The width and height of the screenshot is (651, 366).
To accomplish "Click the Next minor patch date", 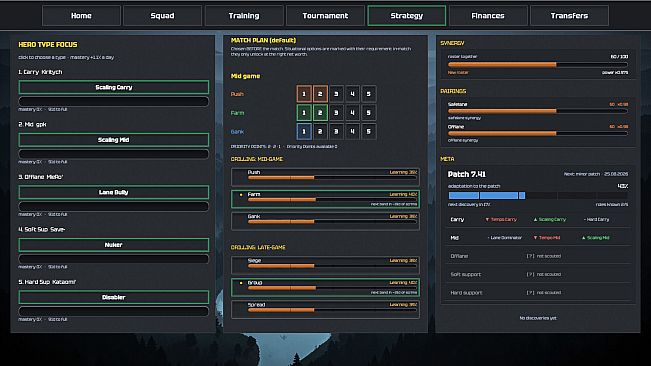I will [x=596, y=174].
